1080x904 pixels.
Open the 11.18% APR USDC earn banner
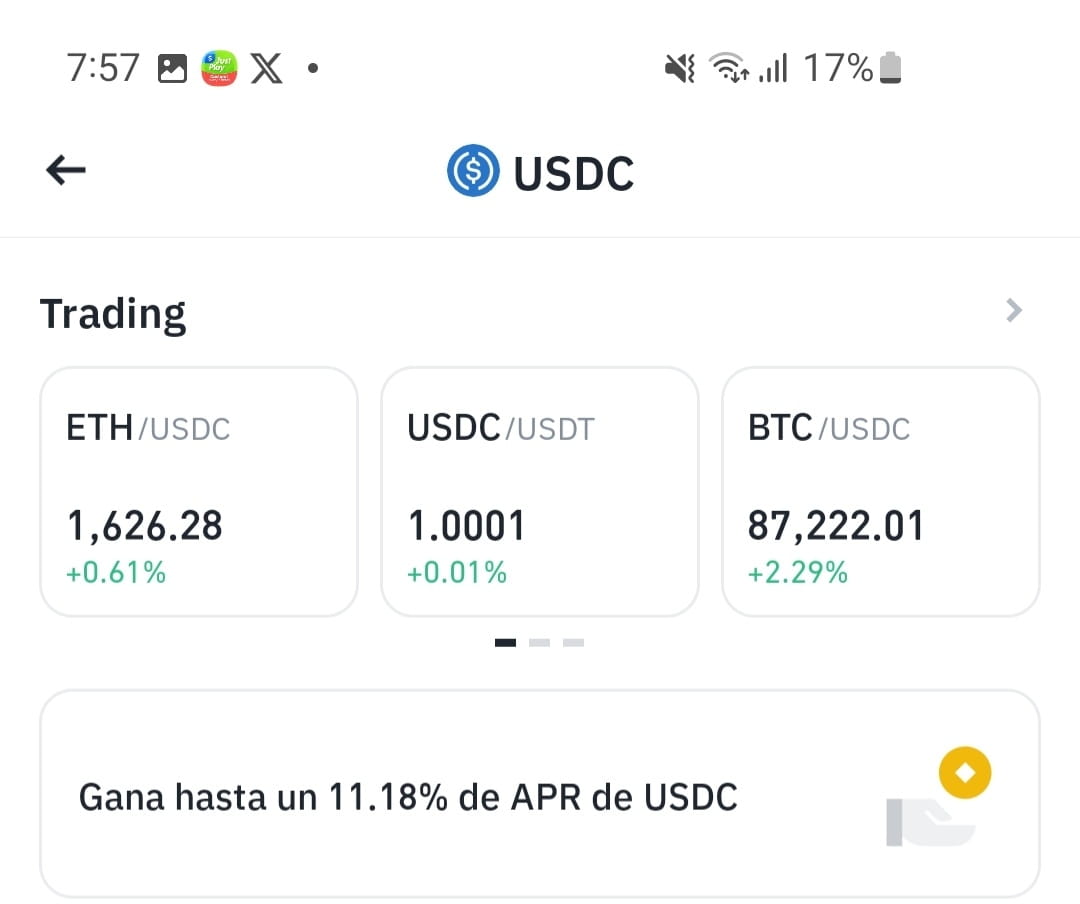click(x=540, y=794)
